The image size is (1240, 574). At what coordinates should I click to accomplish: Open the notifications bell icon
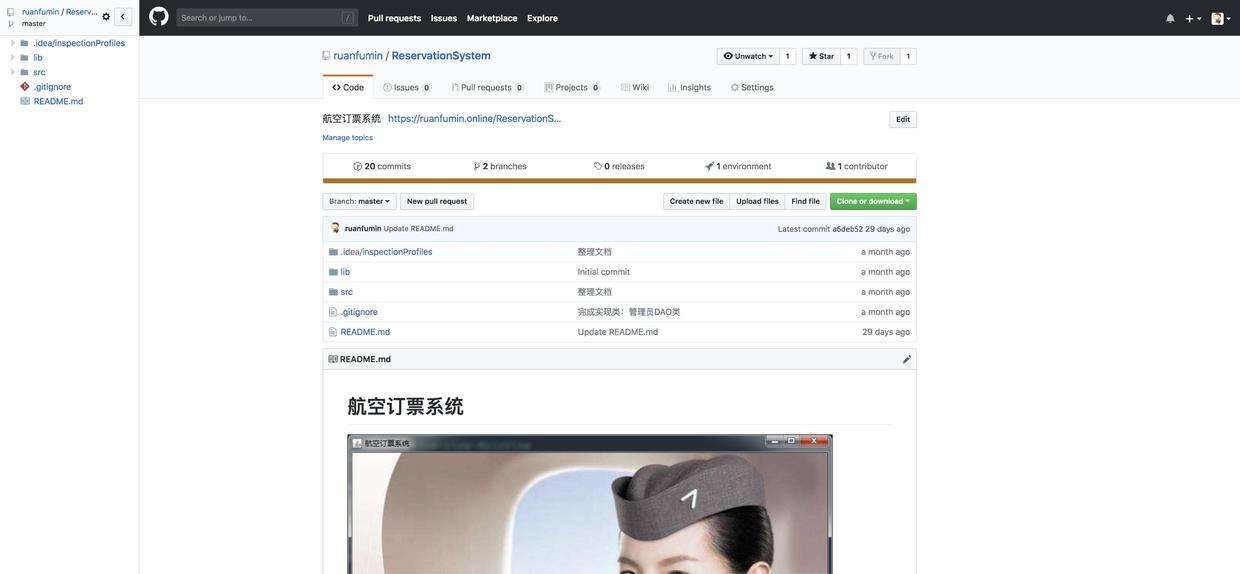pos(1170,18)
